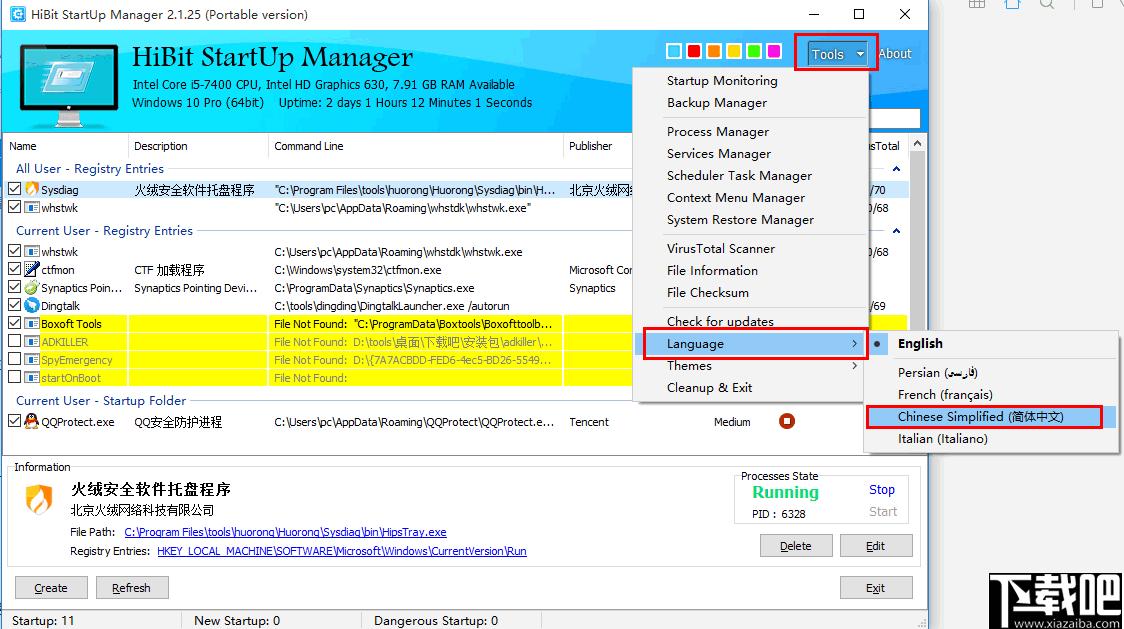Click the Edit button
The image size is (1124, 629).
tap(875, 546)
